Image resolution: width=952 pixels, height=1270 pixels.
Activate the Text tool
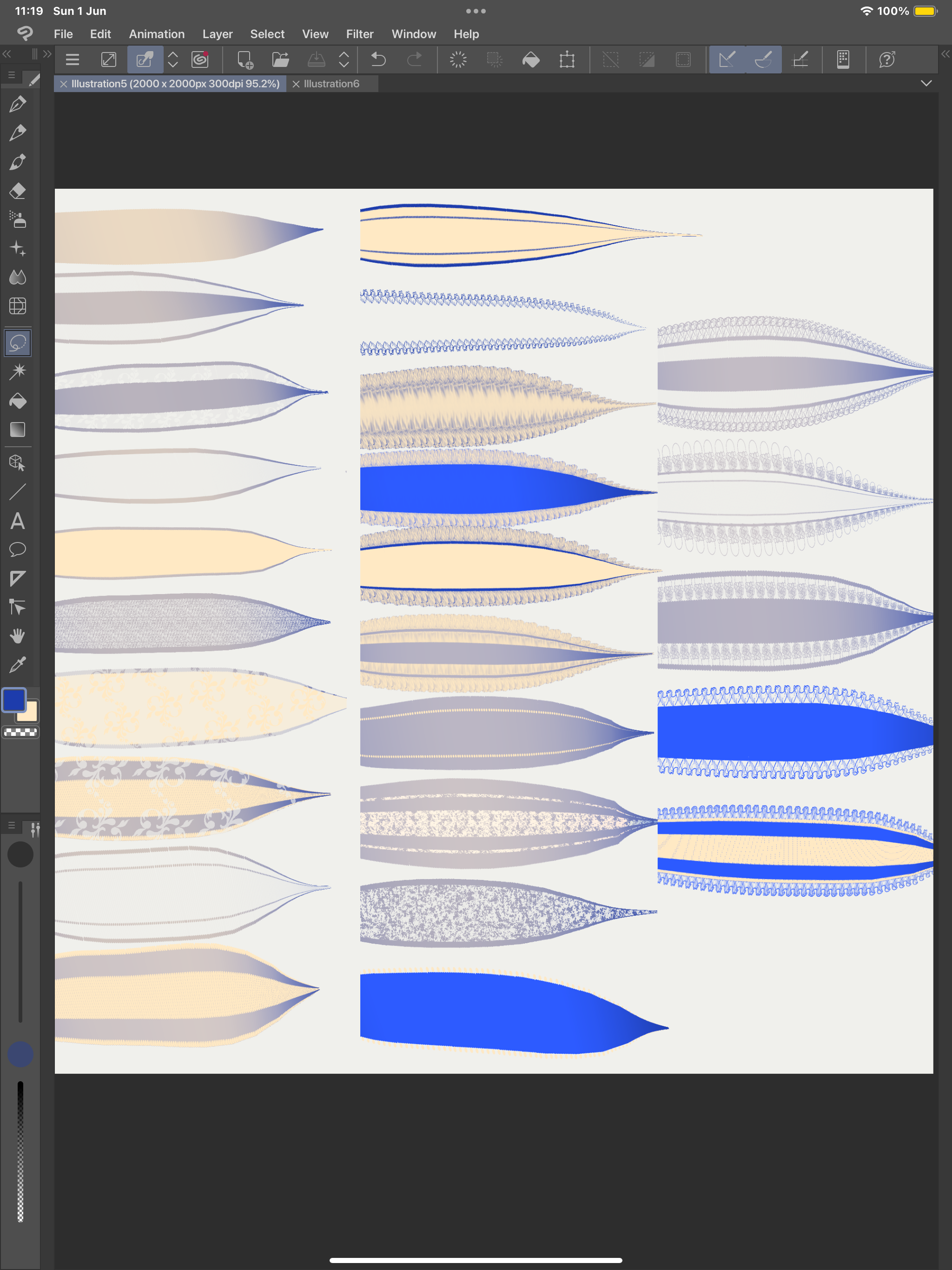tap(18, 521)
